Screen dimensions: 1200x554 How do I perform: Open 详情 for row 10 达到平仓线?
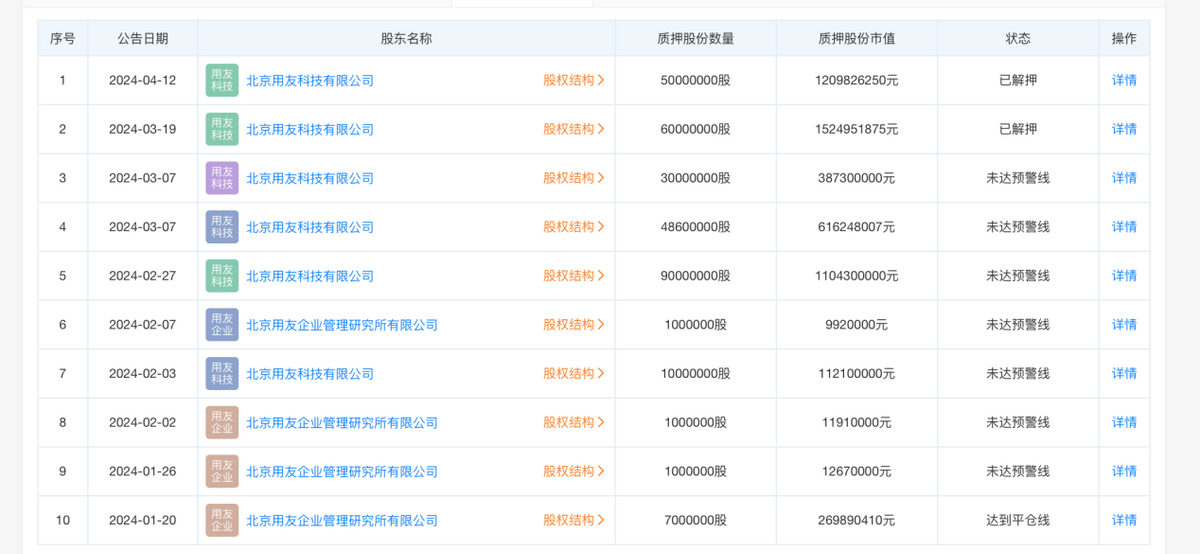coord(1124,521)
